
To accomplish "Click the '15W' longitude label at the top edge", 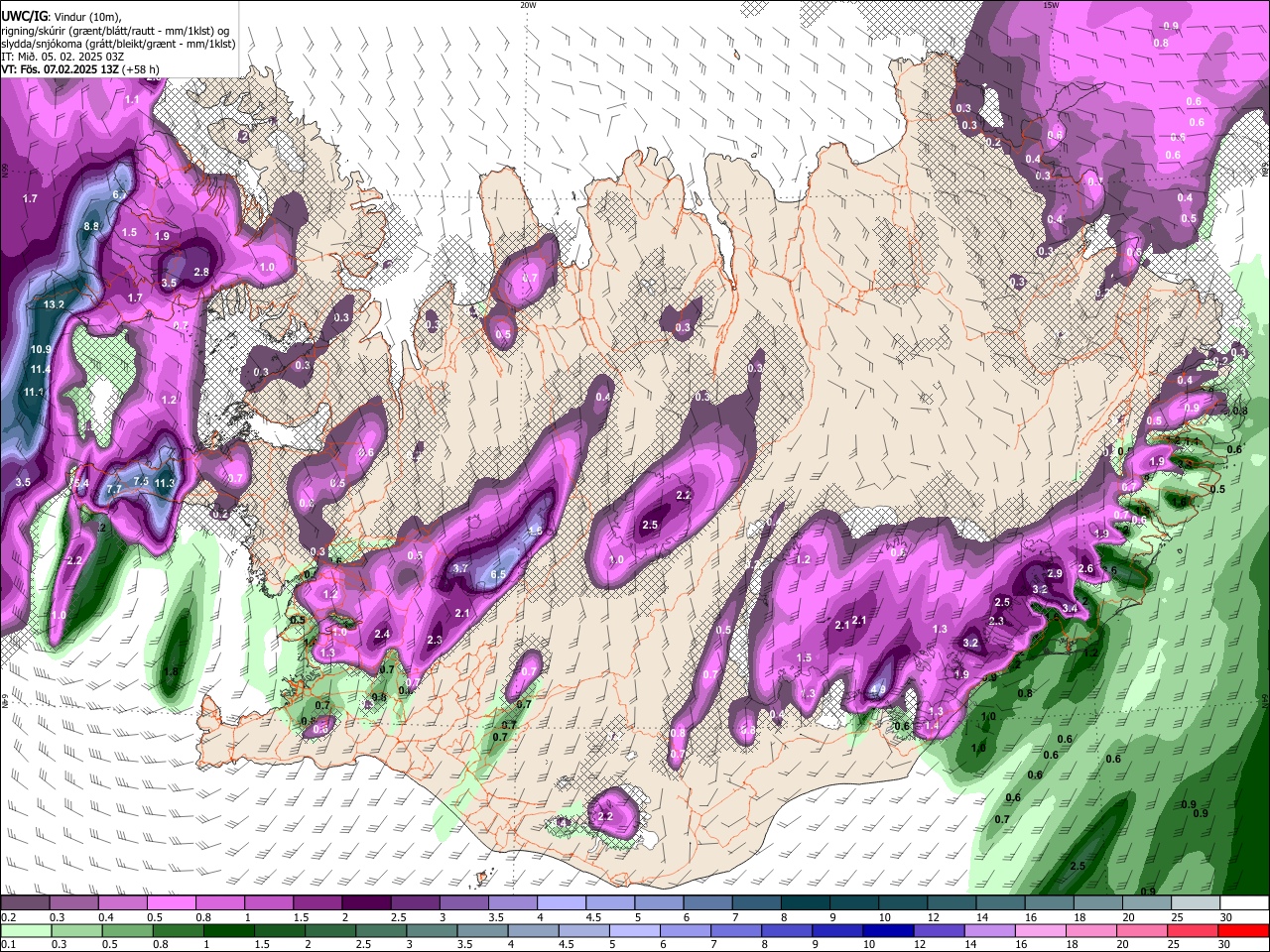I will pos(1050,5).
